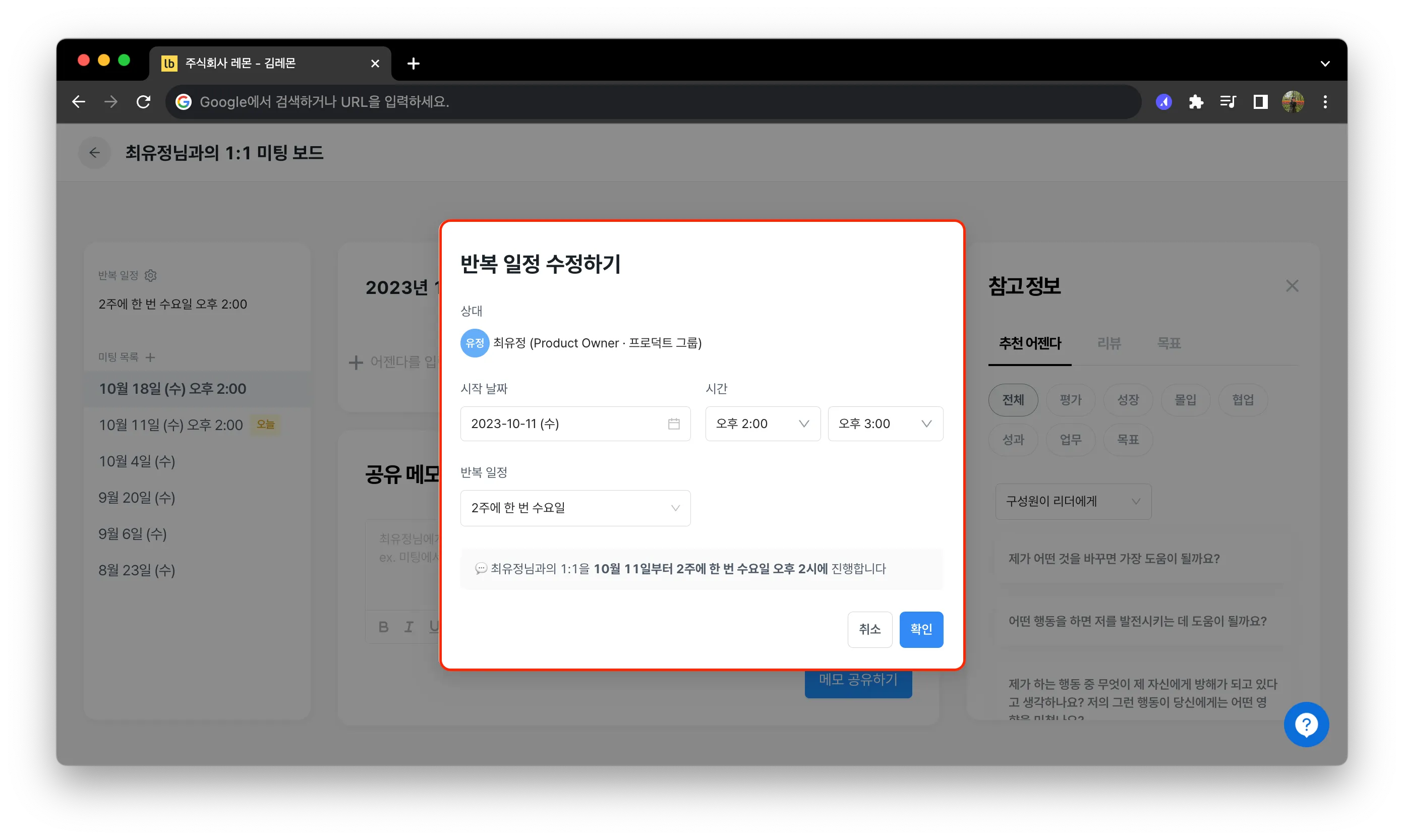Click the 취소 button

click(x=869, y=629)
